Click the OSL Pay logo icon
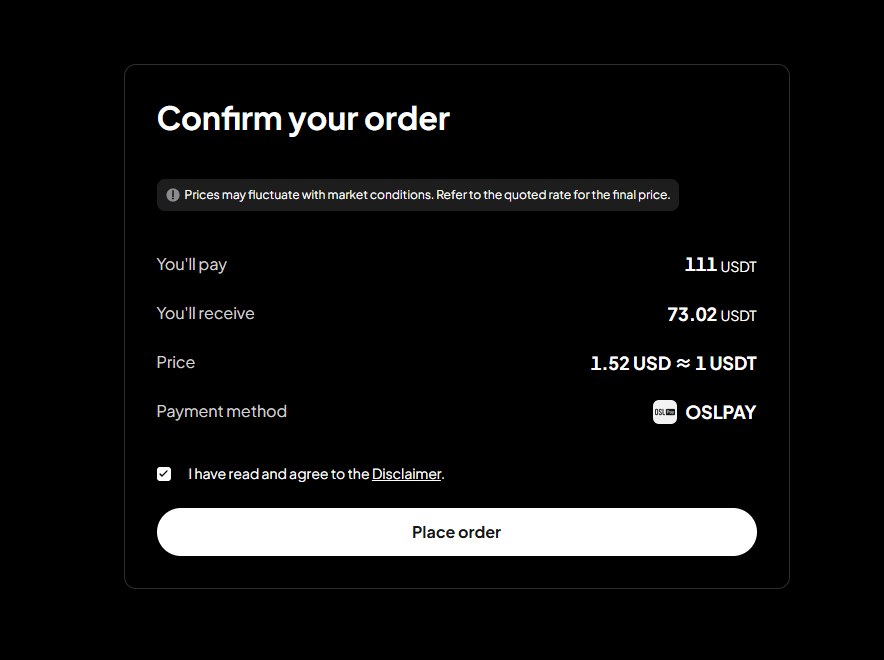Image resolution: width=884 pixels, height=660 pixels. click(x=665, y=412)
